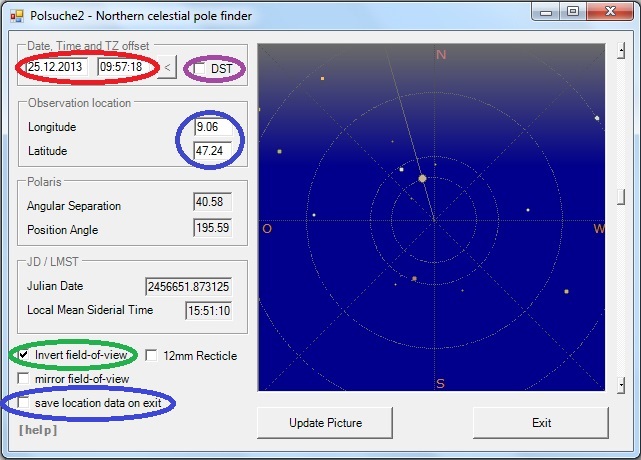Uncheck Invert field-of-view checkbox
Viewport: 641px width, 460px height.
(24, 355)
